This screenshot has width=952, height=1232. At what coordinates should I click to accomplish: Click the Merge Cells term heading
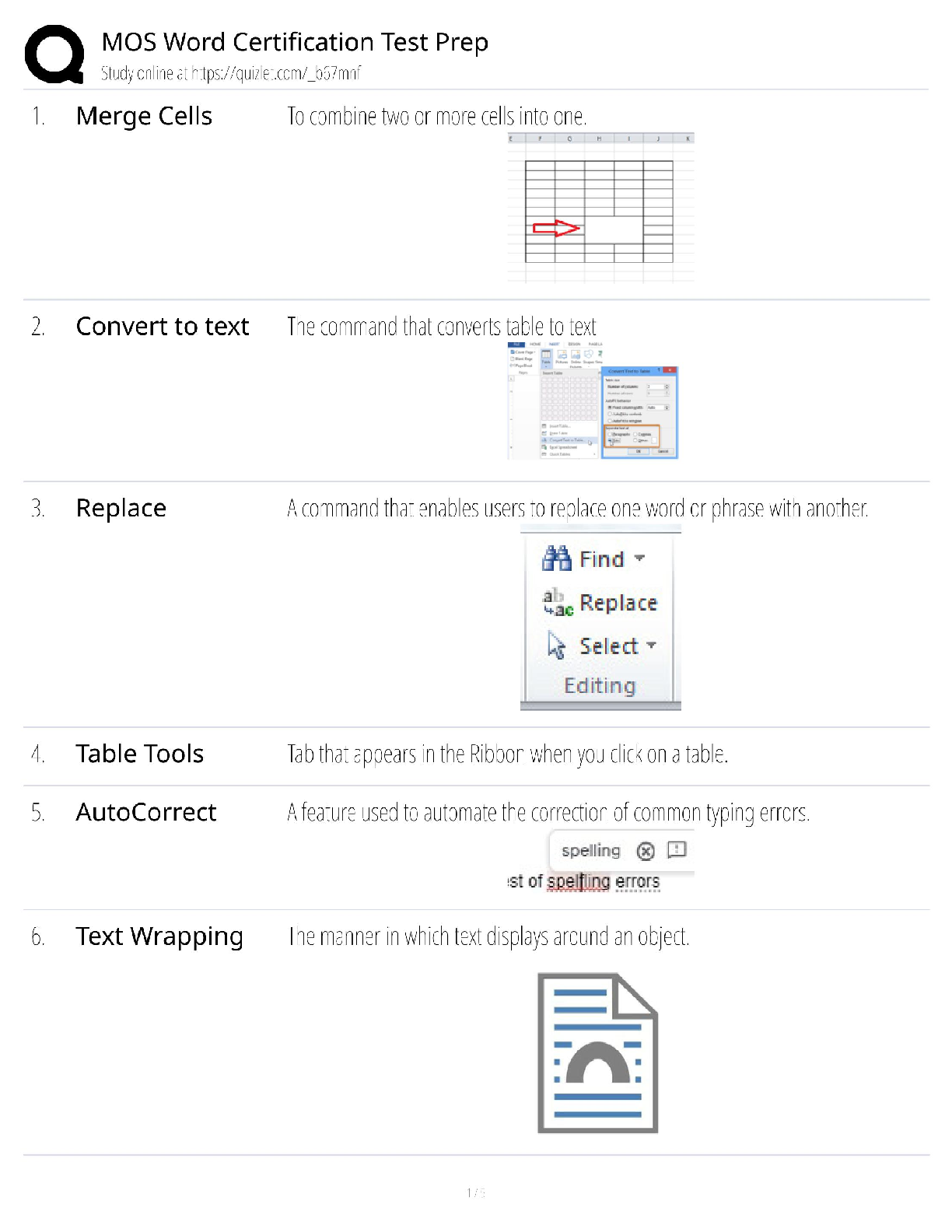click(x=144, y=116)
